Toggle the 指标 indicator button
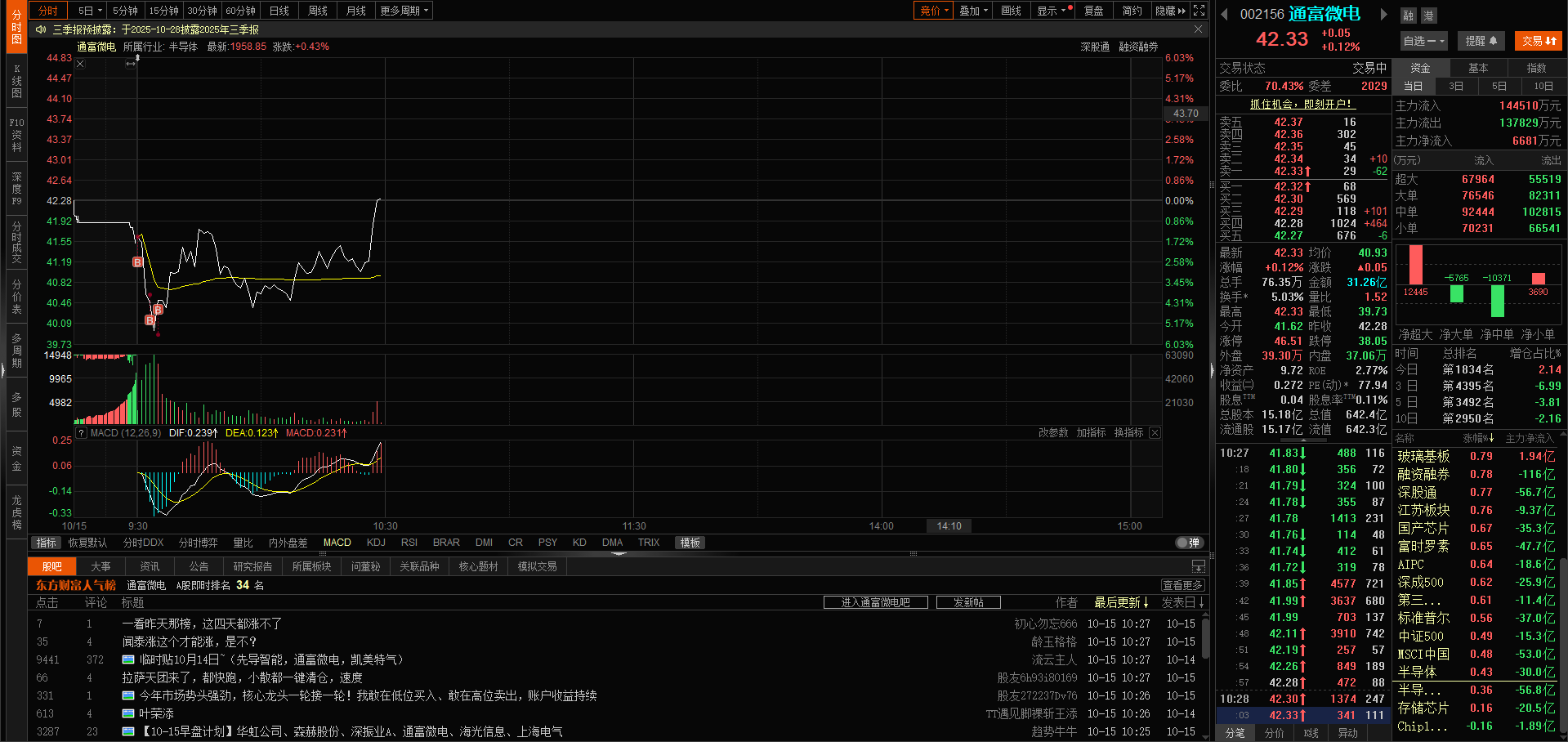 point(47,543)
